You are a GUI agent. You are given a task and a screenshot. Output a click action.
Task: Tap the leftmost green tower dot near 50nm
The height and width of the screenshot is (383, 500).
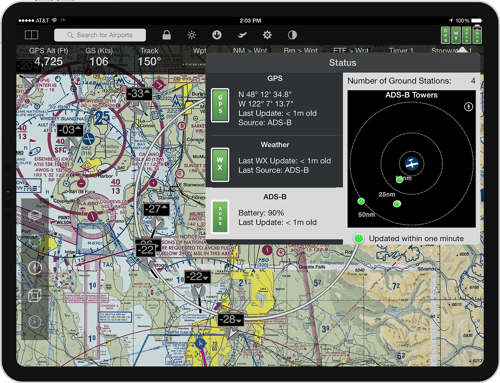361,201
